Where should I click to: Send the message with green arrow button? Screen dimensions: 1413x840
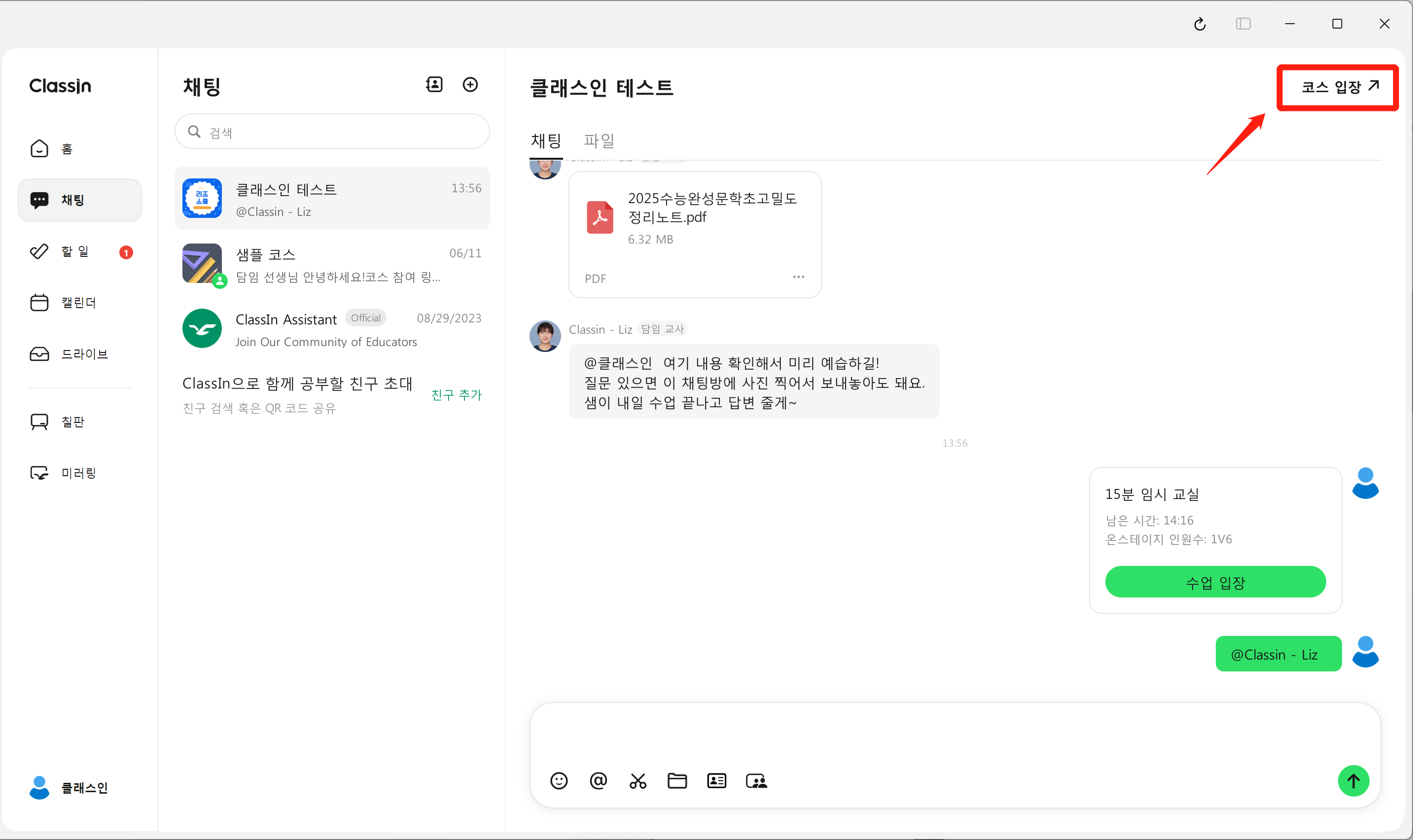[1353, 781]
